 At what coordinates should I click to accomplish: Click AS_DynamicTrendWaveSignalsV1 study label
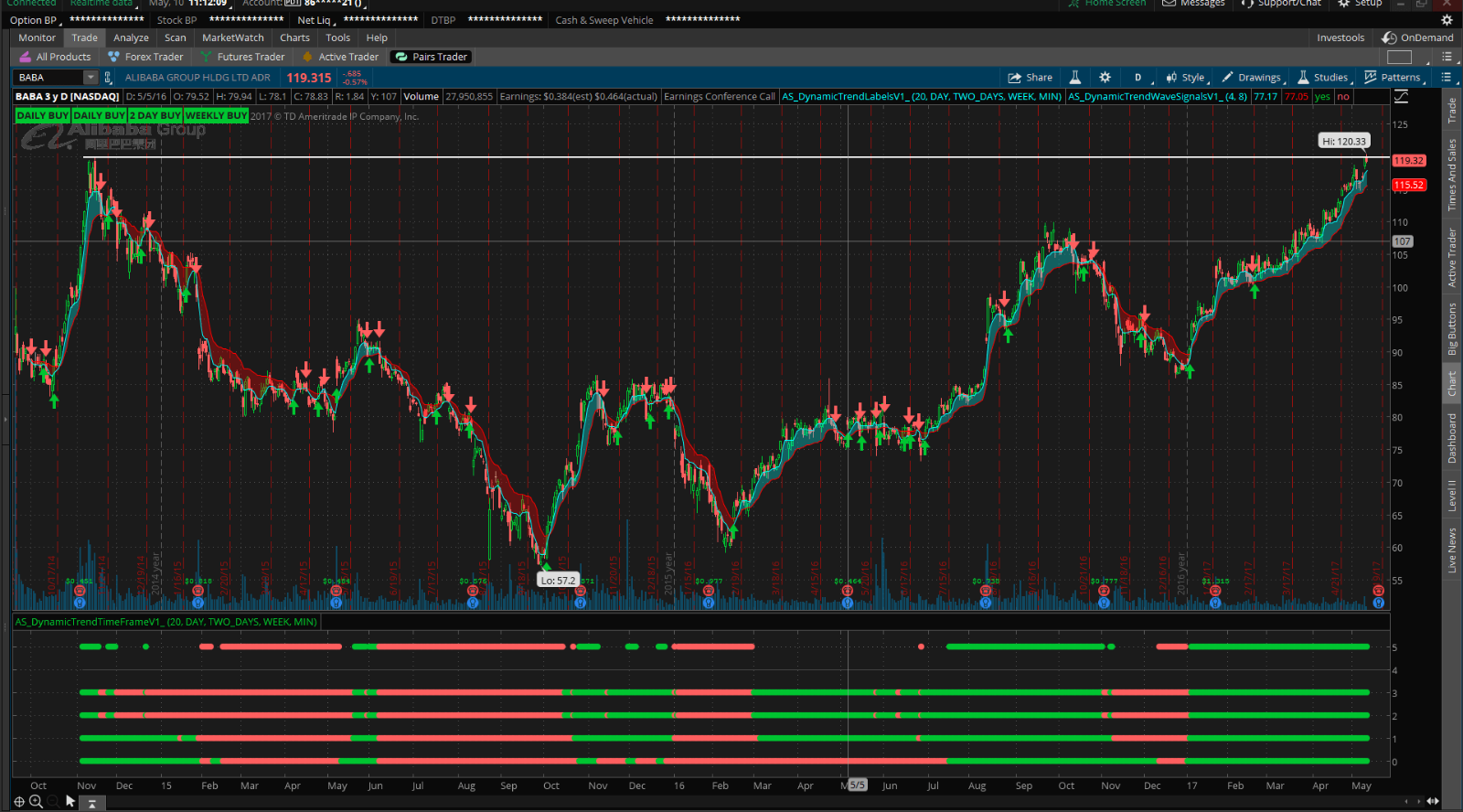[1158, 96]
